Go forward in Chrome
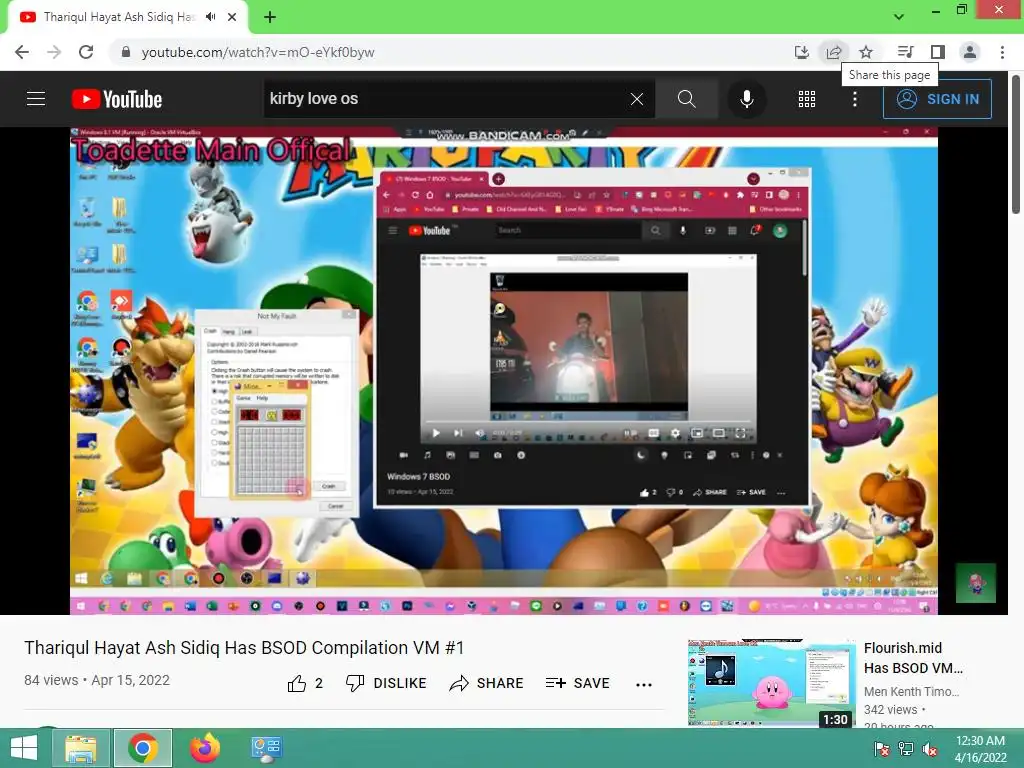Viewport: 1024px width, 768px height. pyautogui.click(x=54, y=52)
